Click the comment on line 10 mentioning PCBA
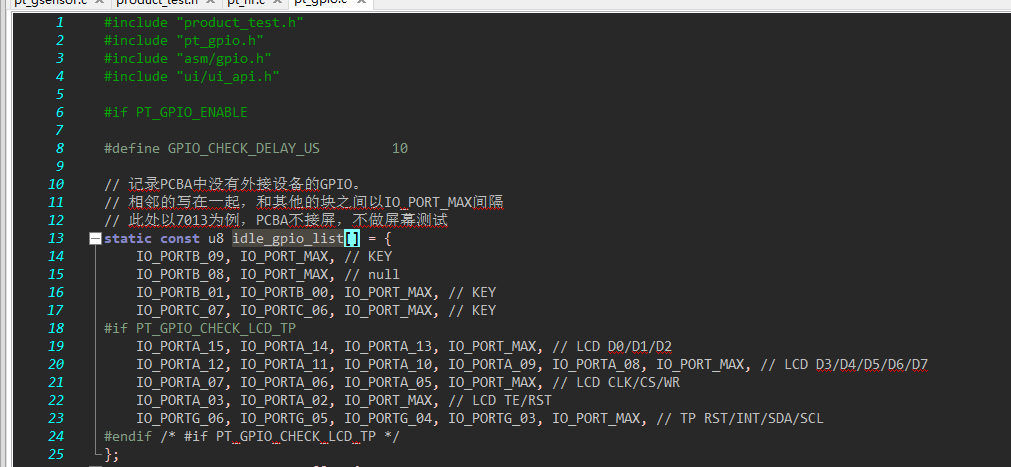This screenshot has width=1011, height=467. 235,184
